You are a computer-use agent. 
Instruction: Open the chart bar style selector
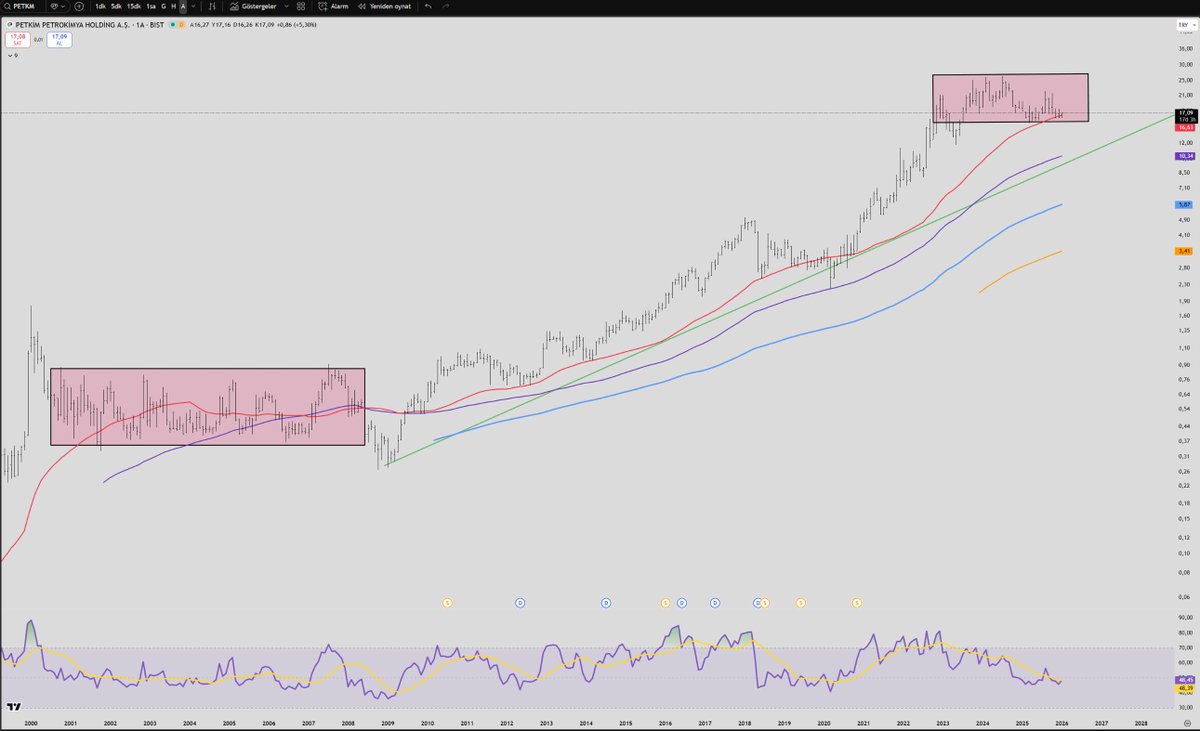pos(213,6)
